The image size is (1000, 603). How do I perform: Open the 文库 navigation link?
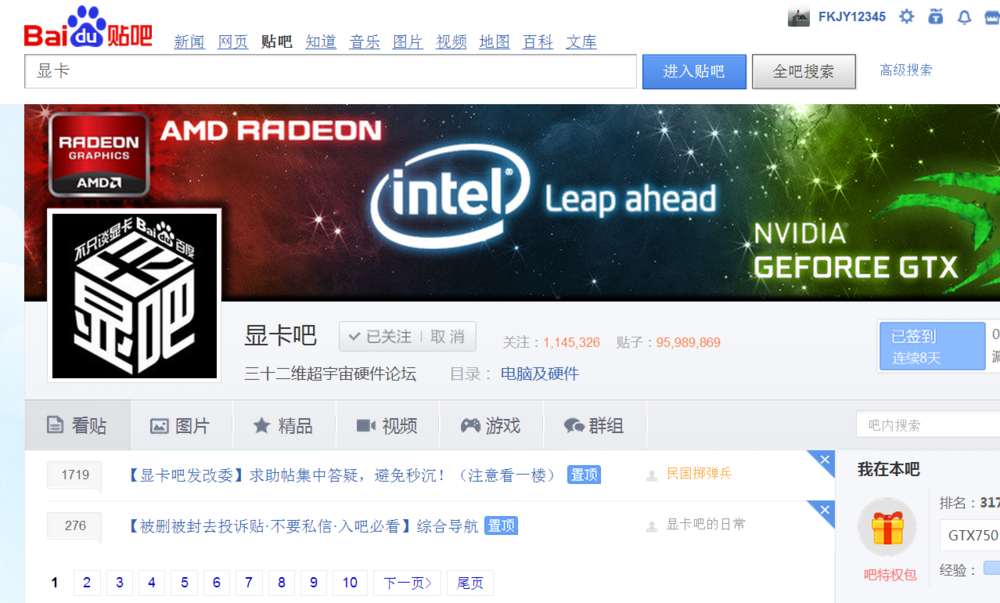click(582, 42)
